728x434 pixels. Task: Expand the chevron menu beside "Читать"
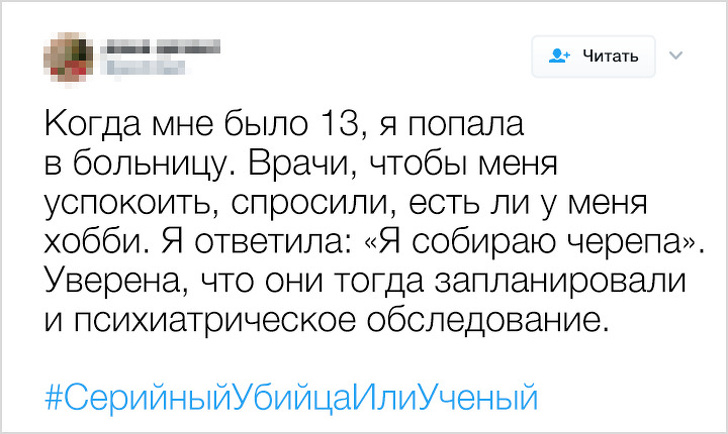(x=676, y=56)
